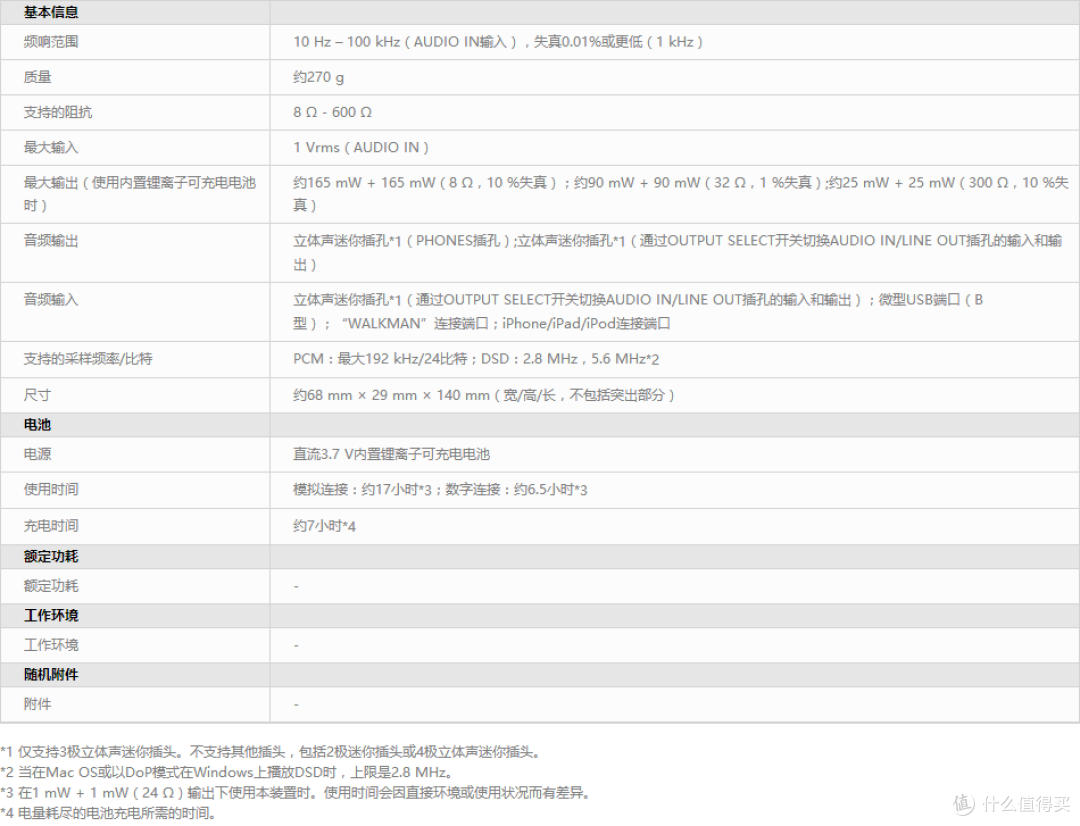Select footnote *4 about 电量耗尽的电池充电

coord(109,813)
